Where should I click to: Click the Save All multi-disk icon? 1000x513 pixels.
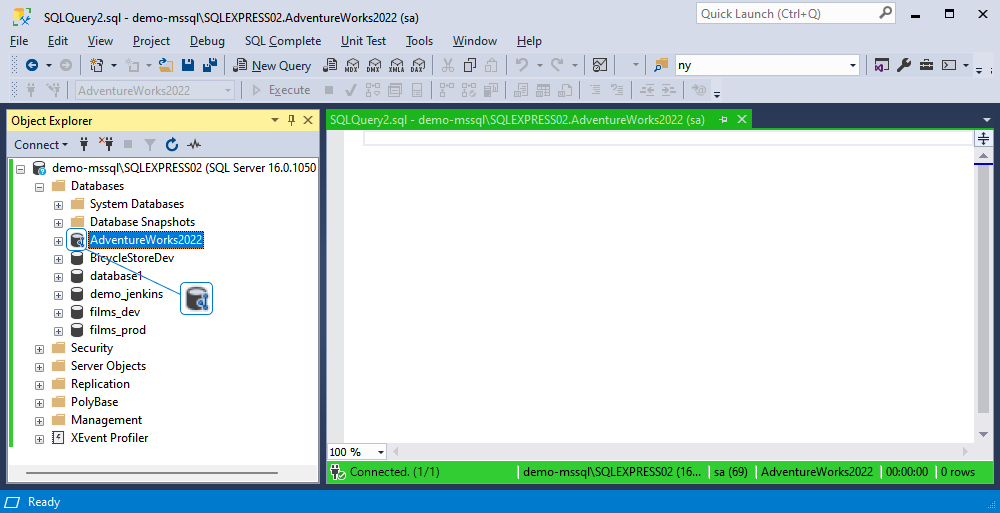[x=210, y=65]
